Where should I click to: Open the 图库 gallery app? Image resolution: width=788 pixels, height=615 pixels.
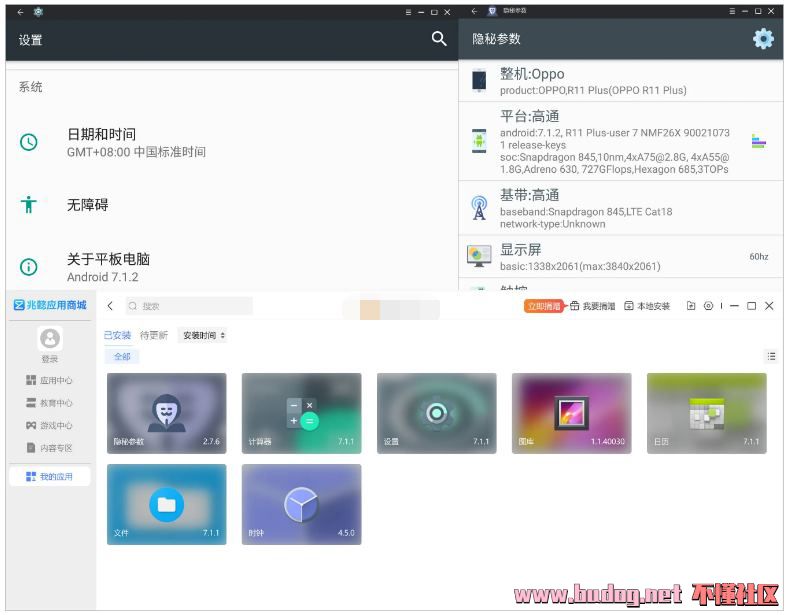click(571, 412)
